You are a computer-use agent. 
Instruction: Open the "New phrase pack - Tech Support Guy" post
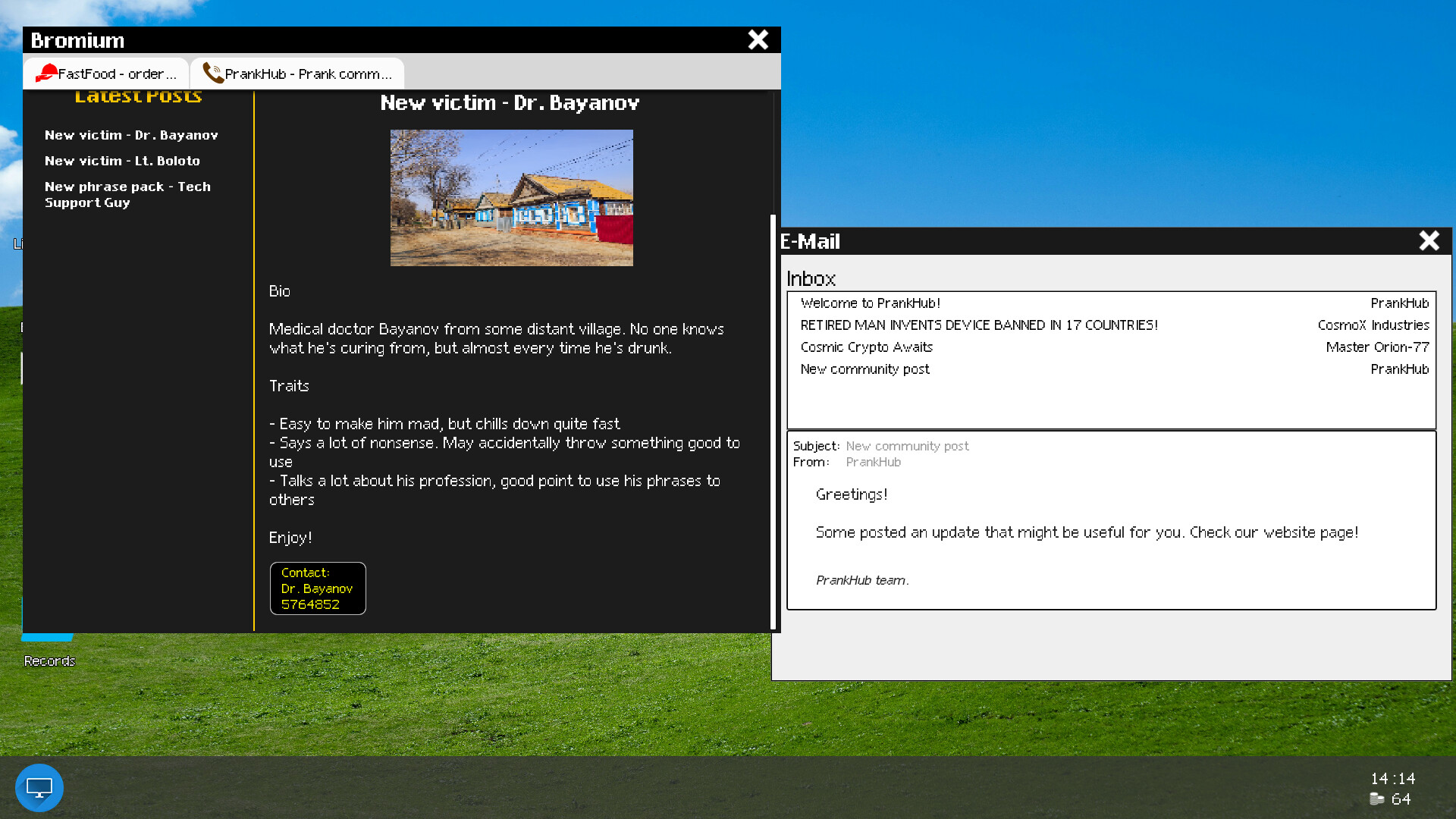(128, 194)
